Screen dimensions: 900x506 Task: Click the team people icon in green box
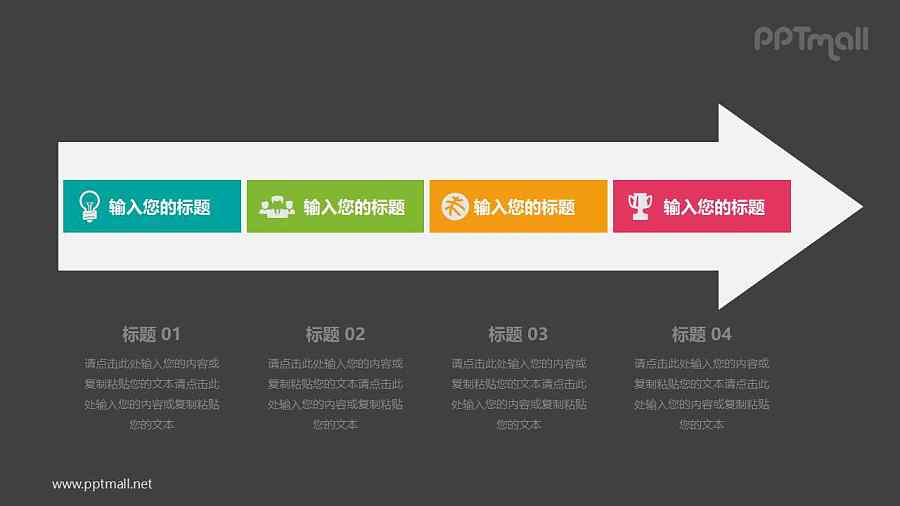click(x=277, y=207)
